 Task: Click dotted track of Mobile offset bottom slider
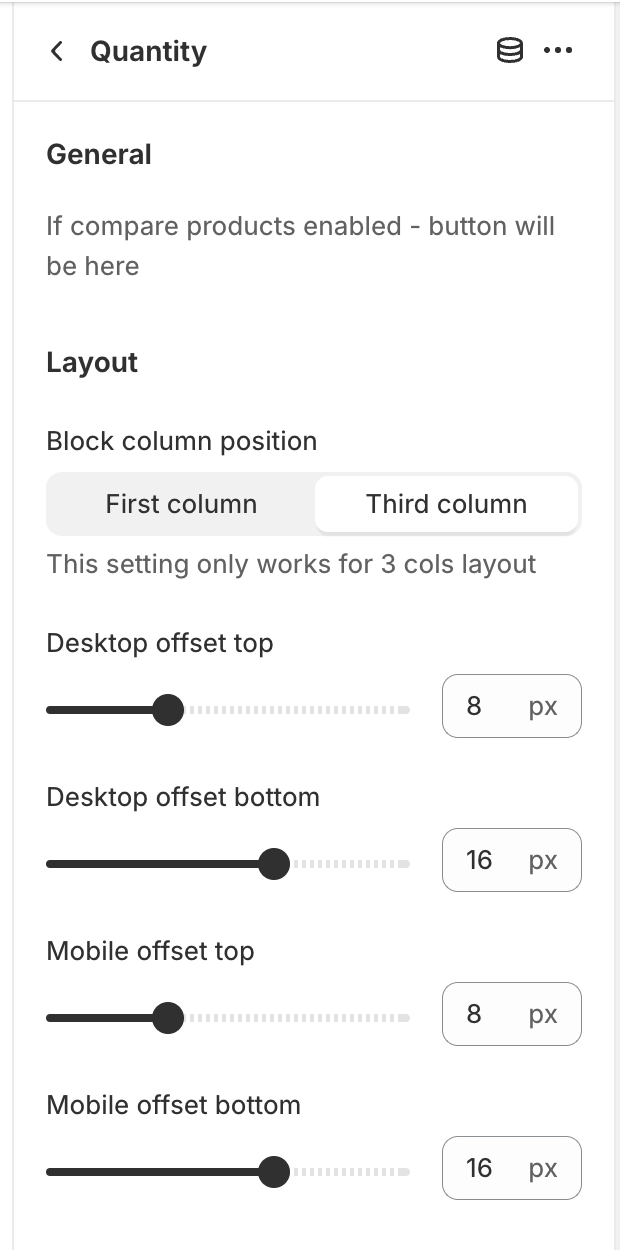pyautogui.click(x=350, y=1172)
